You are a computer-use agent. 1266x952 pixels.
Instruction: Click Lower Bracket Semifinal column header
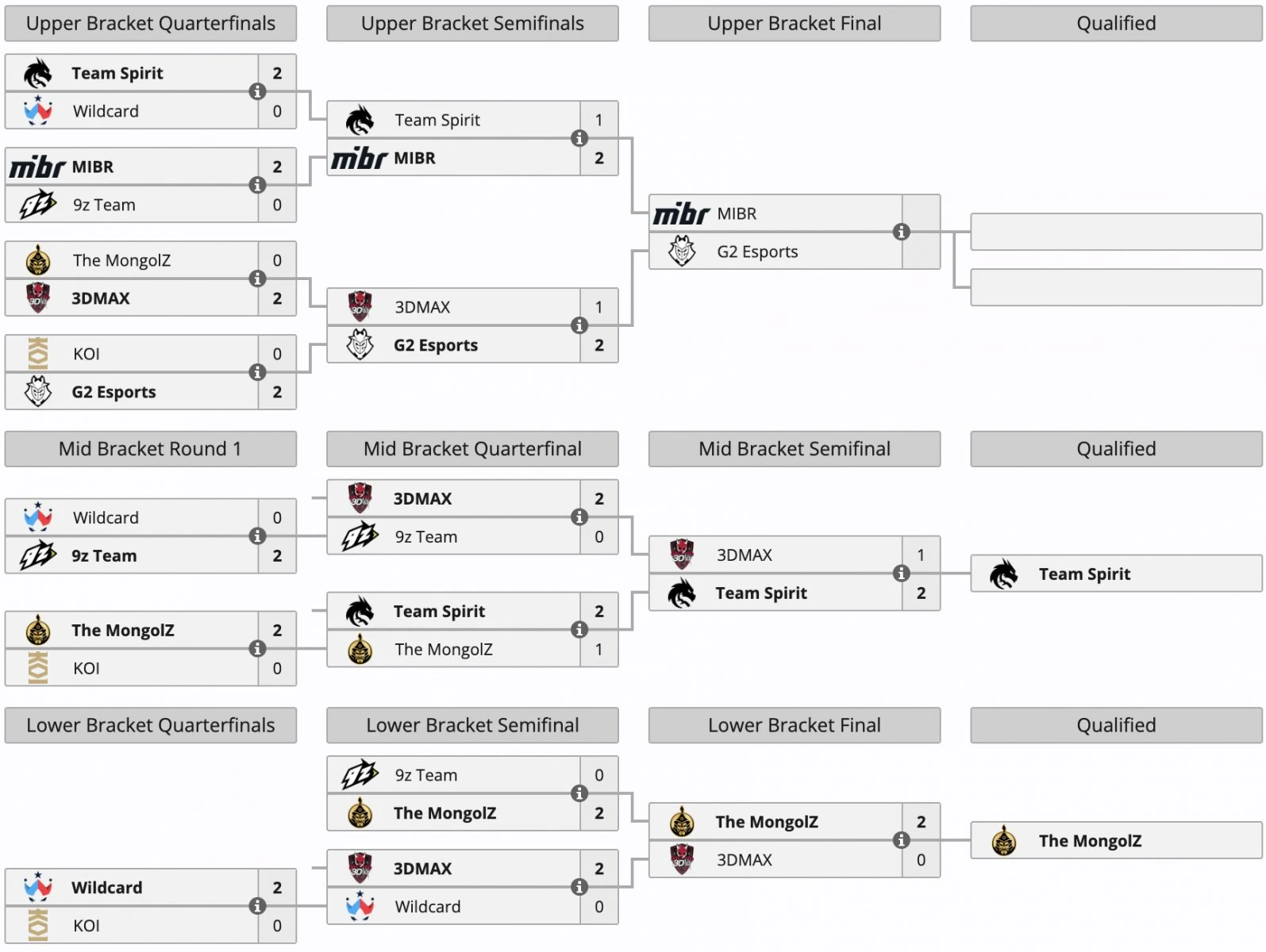(472, 725)
